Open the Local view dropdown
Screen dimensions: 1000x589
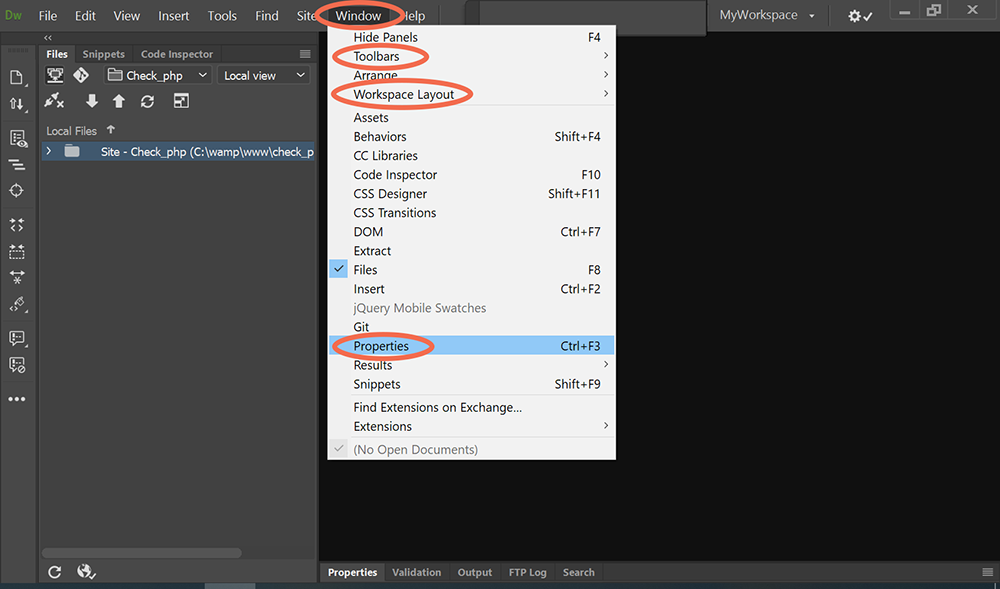point(262,75)
